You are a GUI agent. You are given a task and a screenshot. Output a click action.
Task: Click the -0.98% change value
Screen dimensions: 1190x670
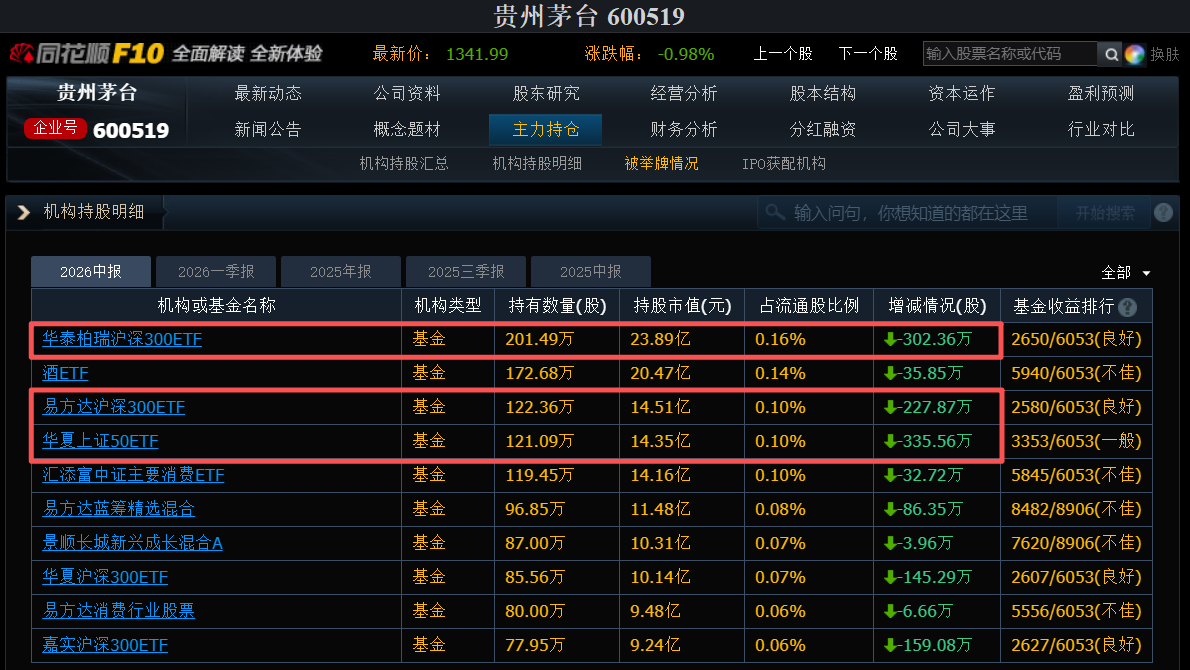[x=685, y=54]
